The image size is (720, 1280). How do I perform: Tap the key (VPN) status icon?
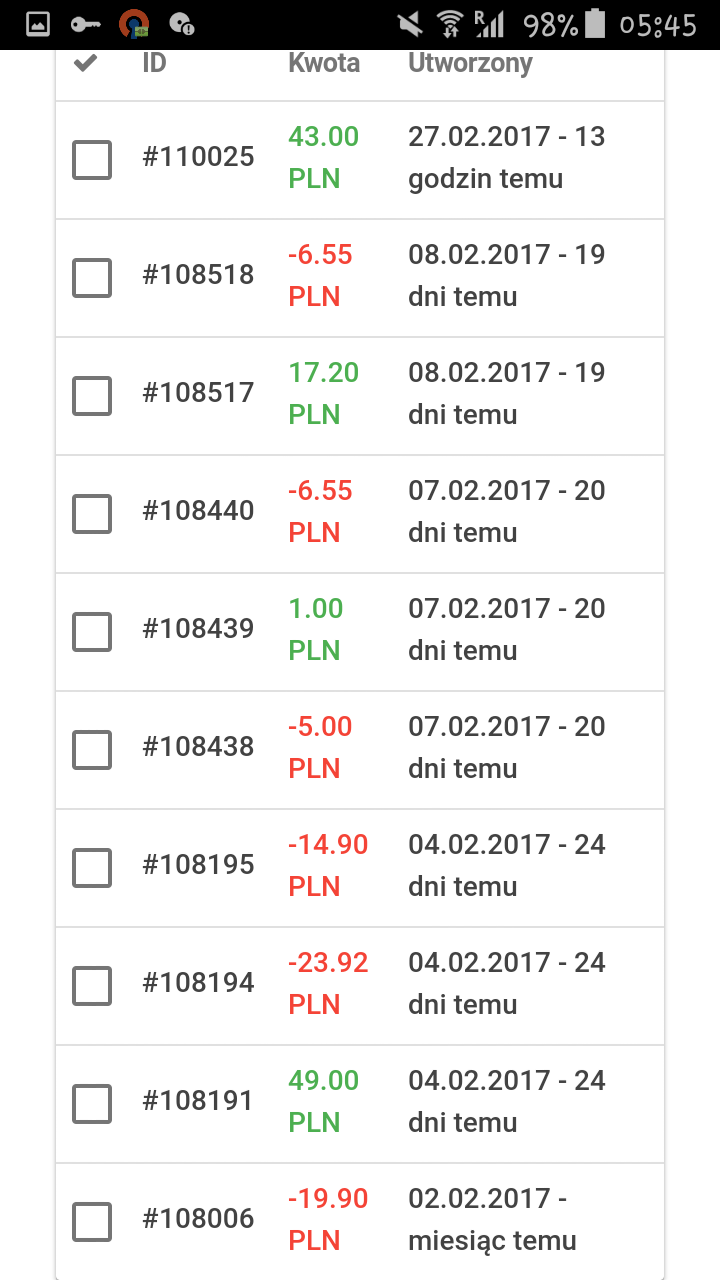click(85, 24)
